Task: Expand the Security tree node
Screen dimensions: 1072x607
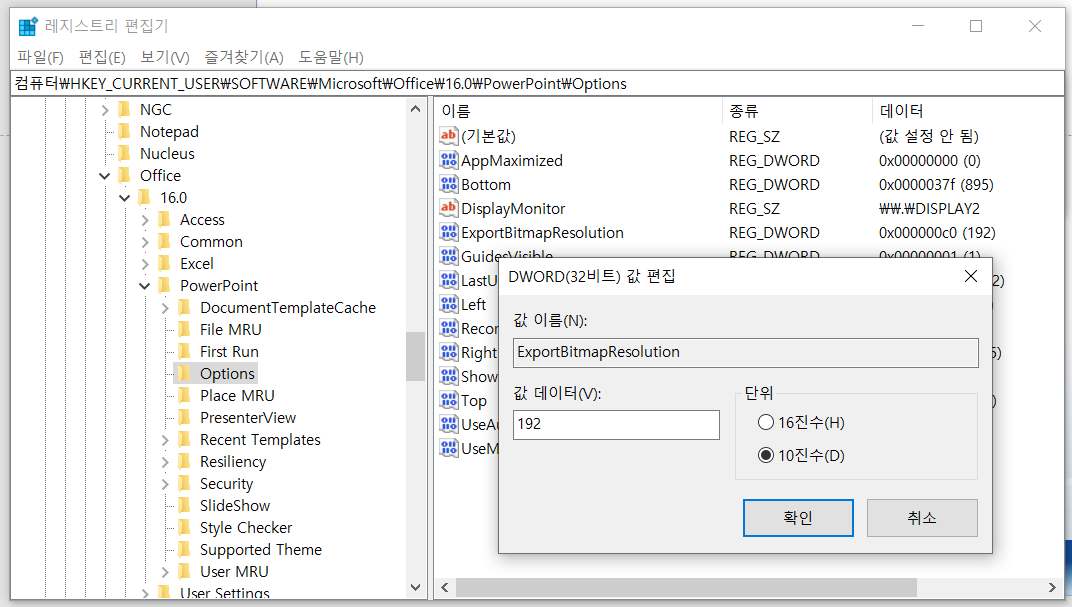Action: (165, 484)
